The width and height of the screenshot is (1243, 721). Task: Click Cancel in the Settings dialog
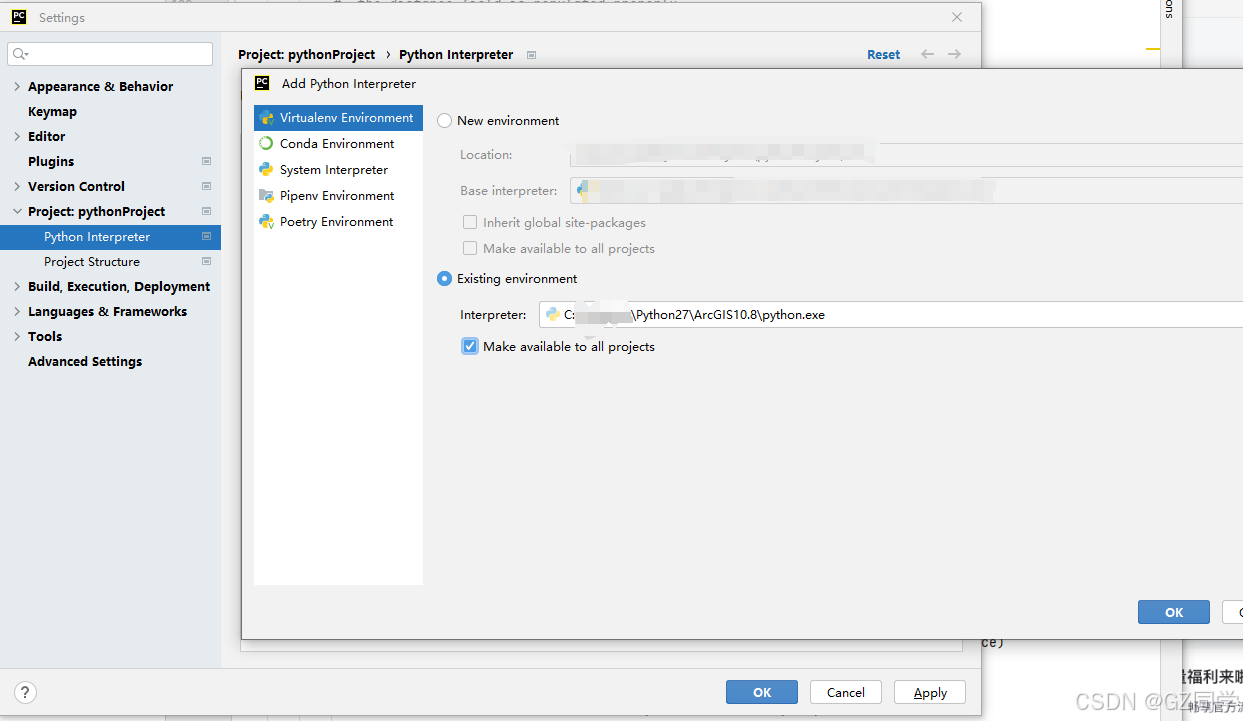(845, 692)
